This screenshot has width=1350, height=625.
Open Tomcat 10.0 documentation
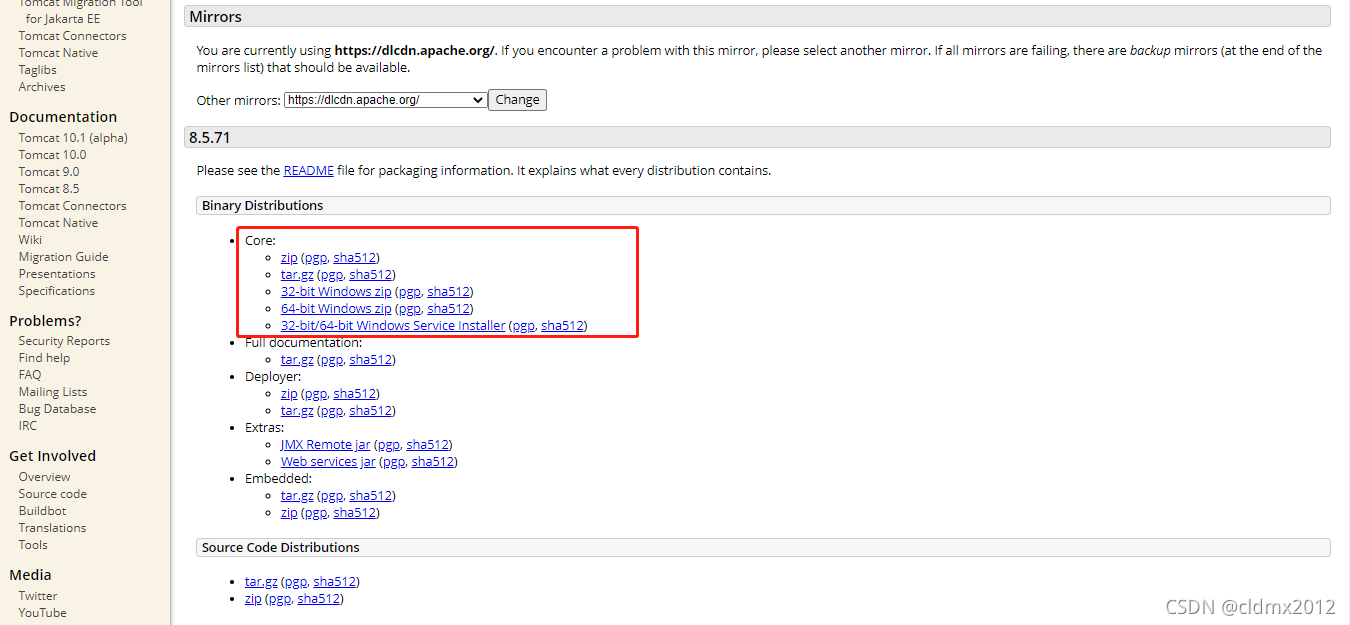tap(52, 155)
